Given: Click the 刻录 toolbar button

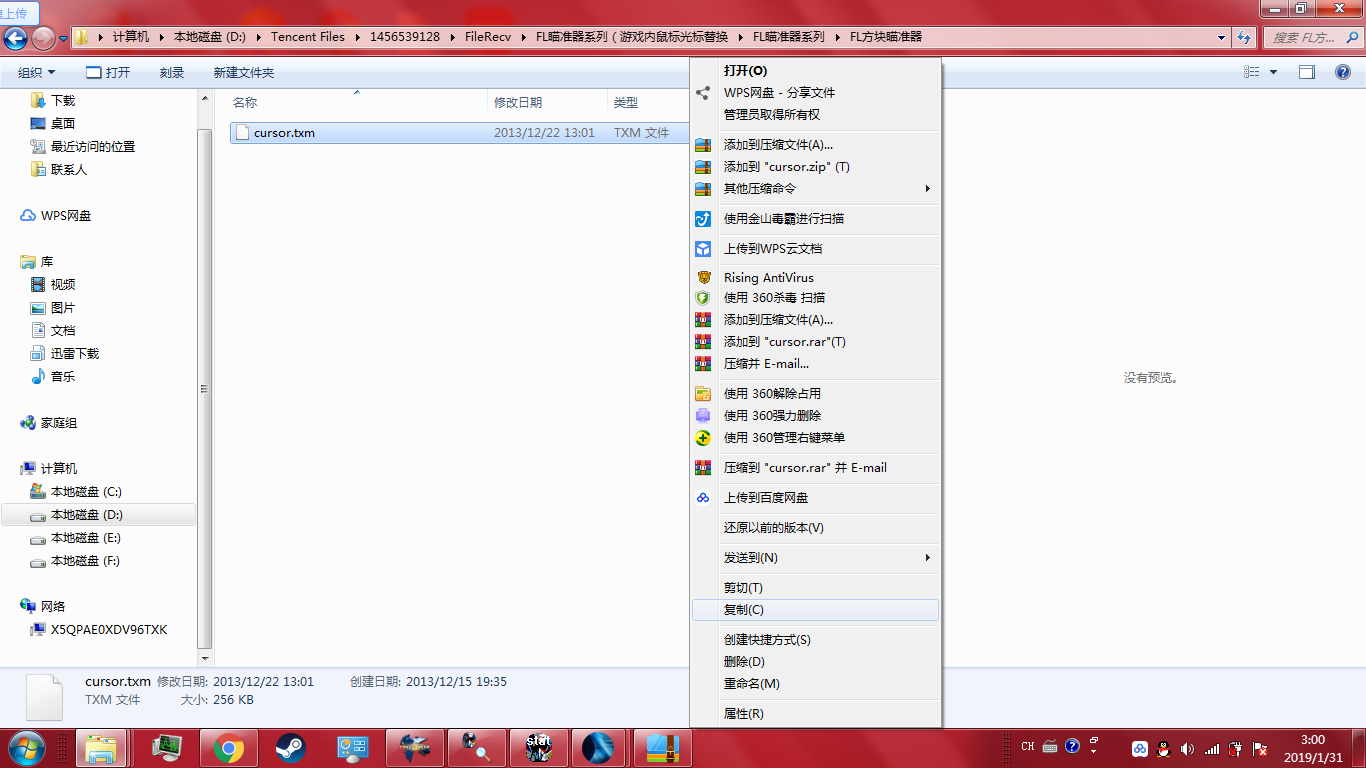Looking at the screenshot, I should tap(172, 73).
